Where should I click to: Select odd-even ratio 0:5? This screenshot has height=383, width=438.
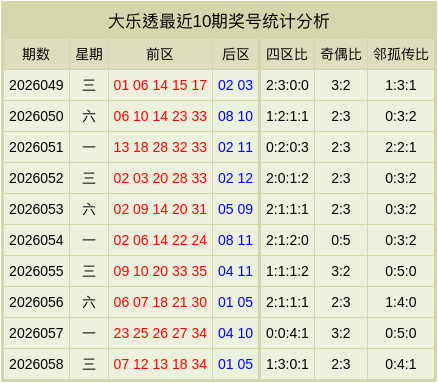coord(341,240)
